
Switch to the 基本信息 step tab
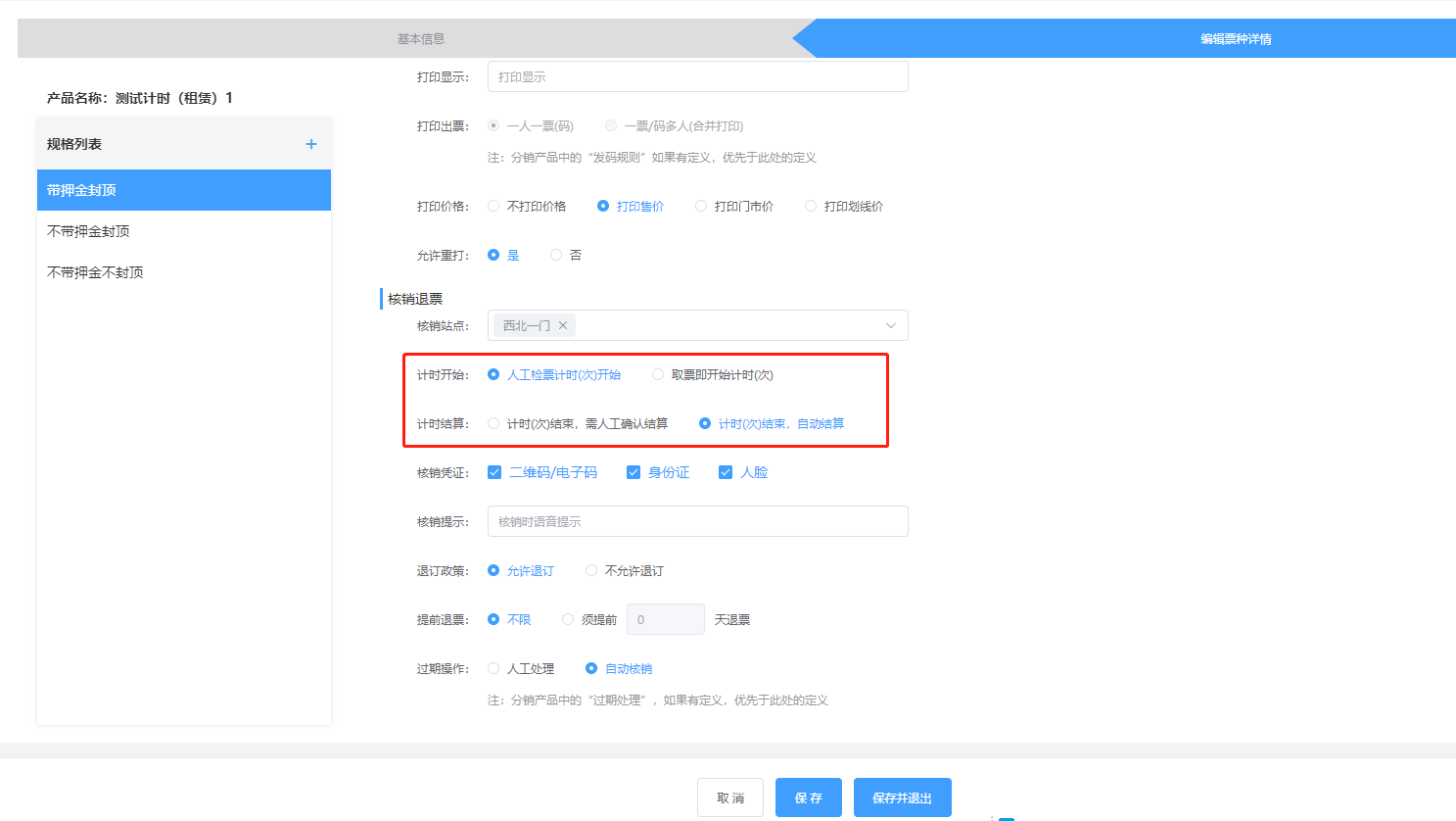pyautogui.click(x=420, y=39)
